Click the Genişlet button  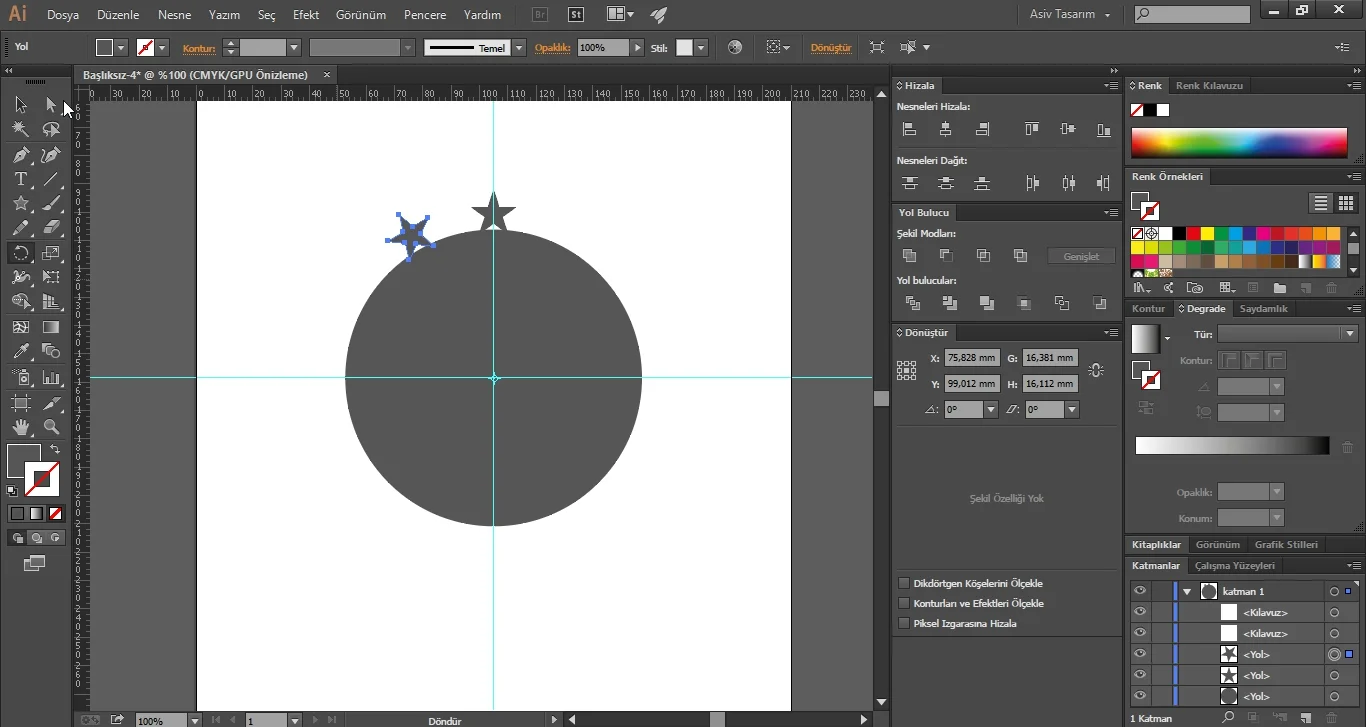pos(1081,257)
